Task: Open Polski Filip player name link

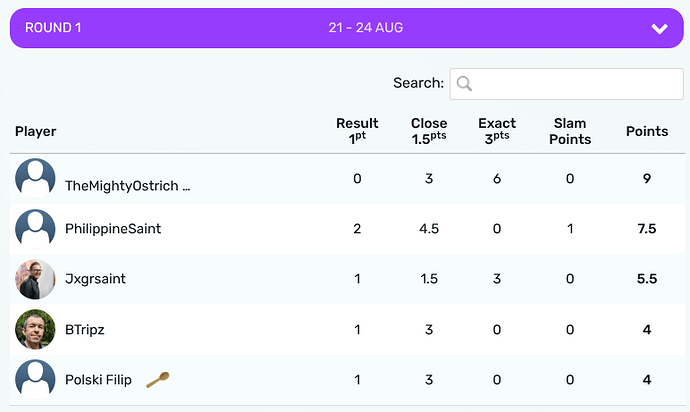Action: click(x=98, y=379)
